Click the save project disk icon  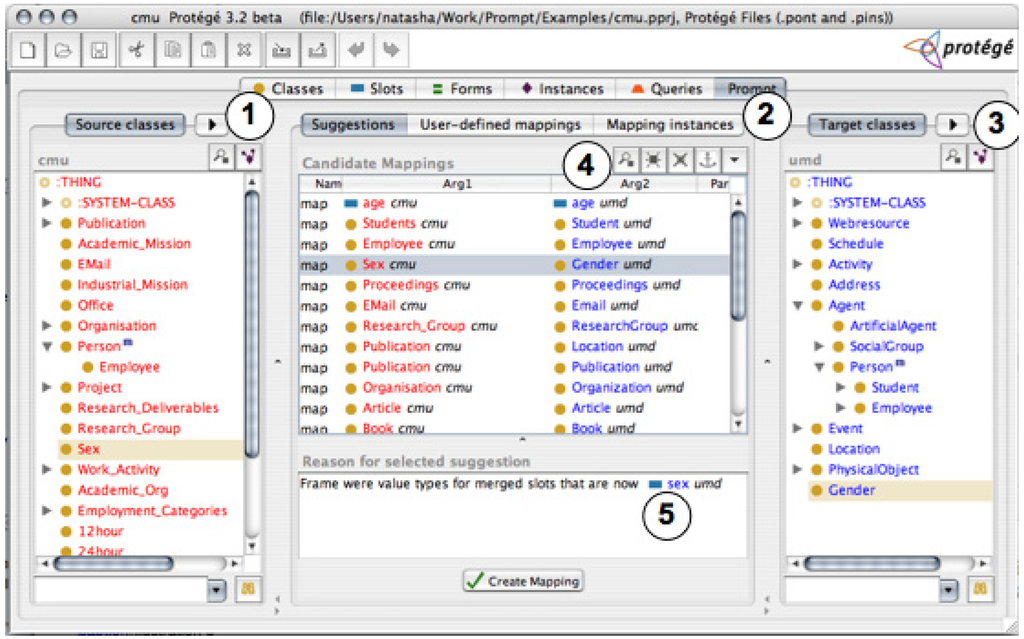pos(99,50)
